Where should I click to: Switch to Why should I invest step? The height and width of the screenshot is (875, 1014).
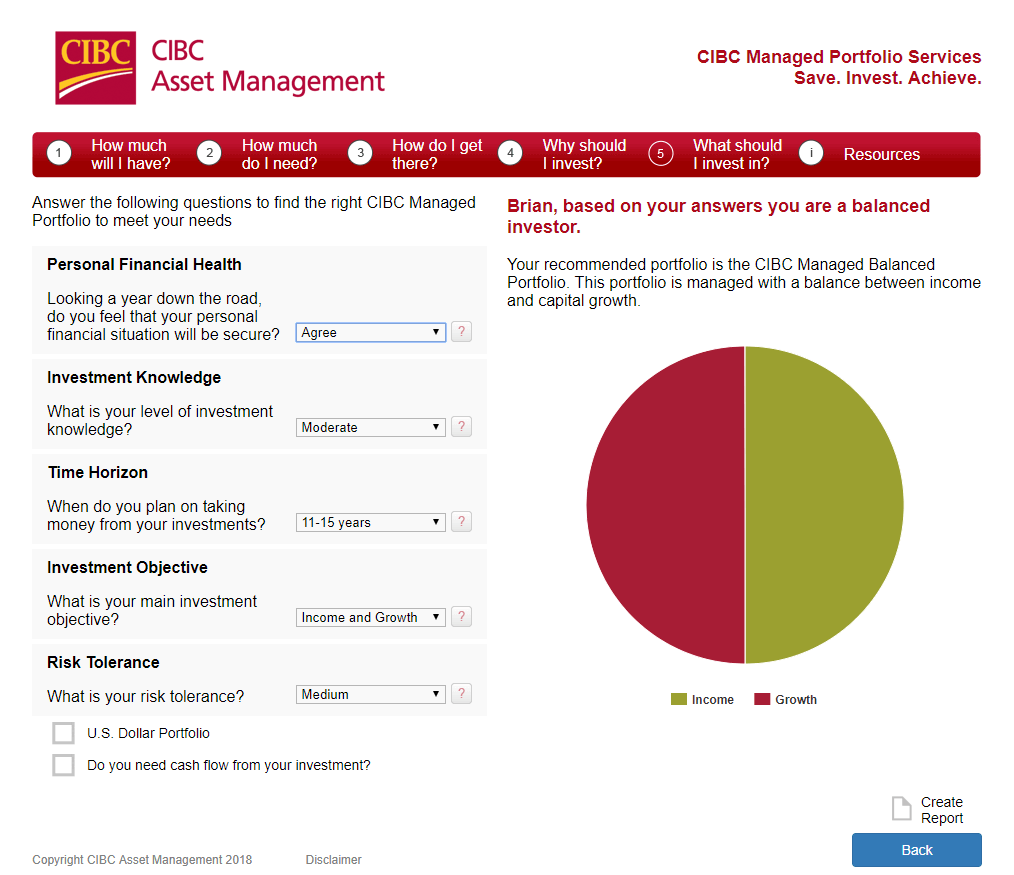563,154
